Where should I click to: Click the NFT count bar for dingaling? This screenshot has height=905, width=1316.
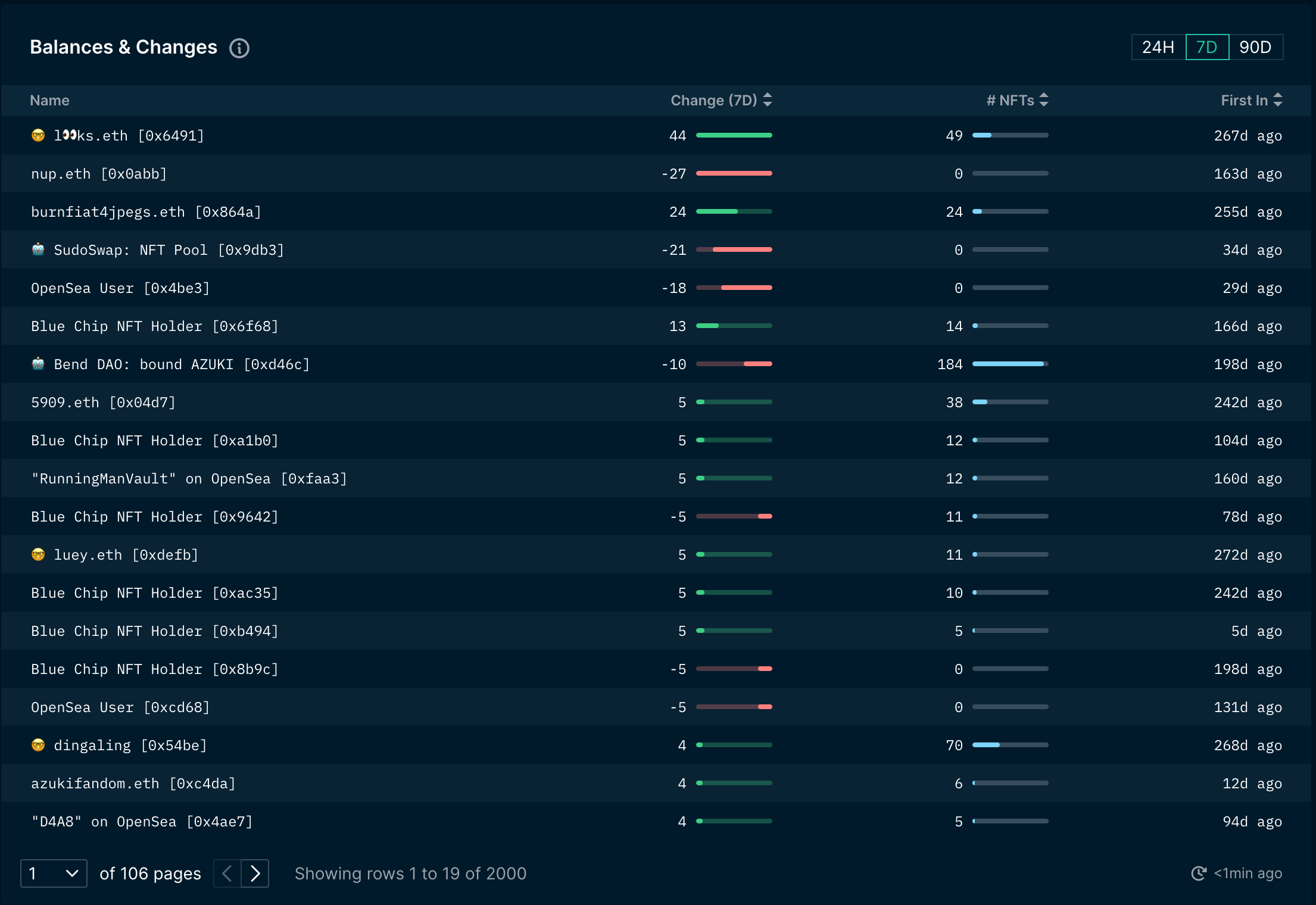pos(1011,745)
